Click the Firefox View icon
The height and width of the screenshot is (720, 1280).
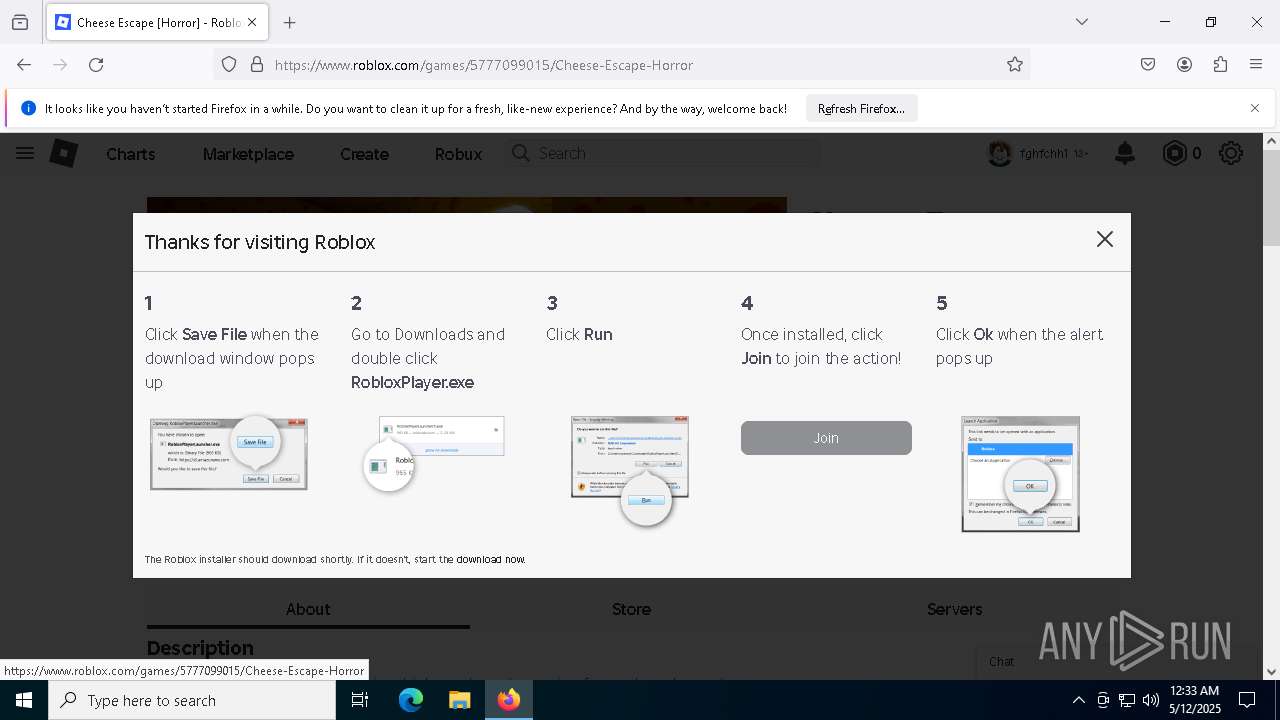(x=20, y=22)
